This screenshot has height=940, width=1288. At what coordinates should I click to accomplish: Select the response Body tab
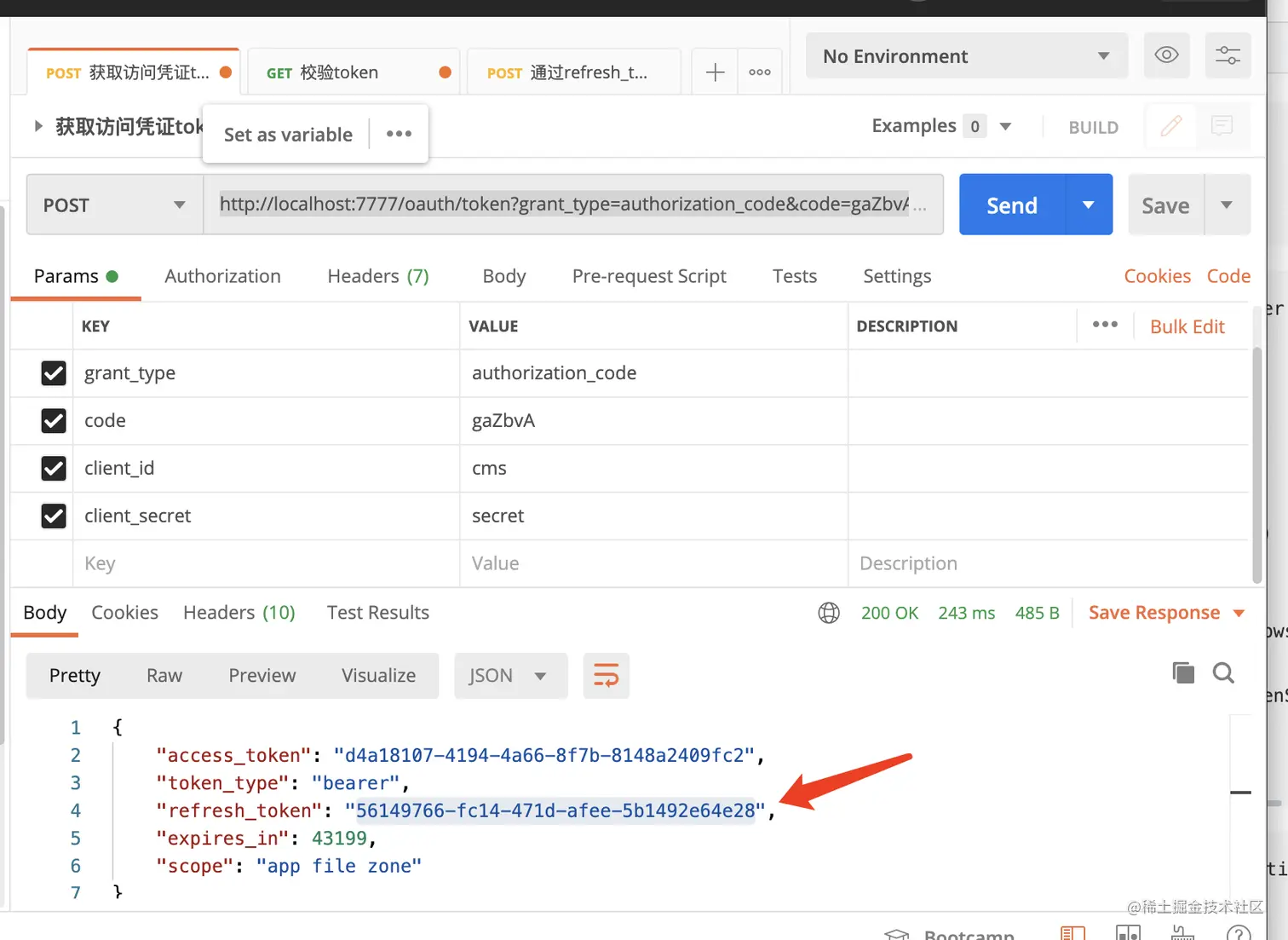45,613
